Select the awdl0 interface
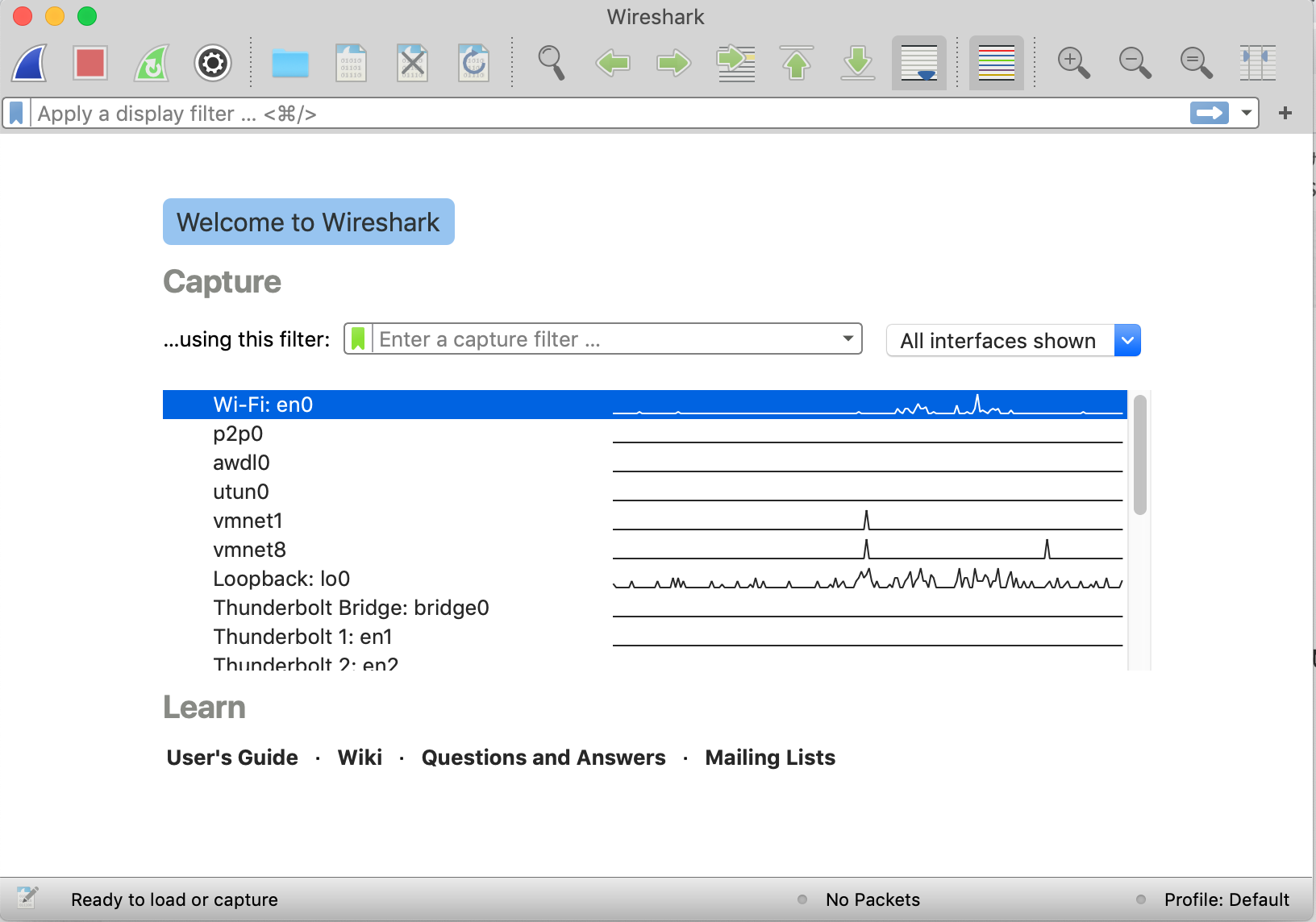The image size is (1316, 922). (645, 463)
